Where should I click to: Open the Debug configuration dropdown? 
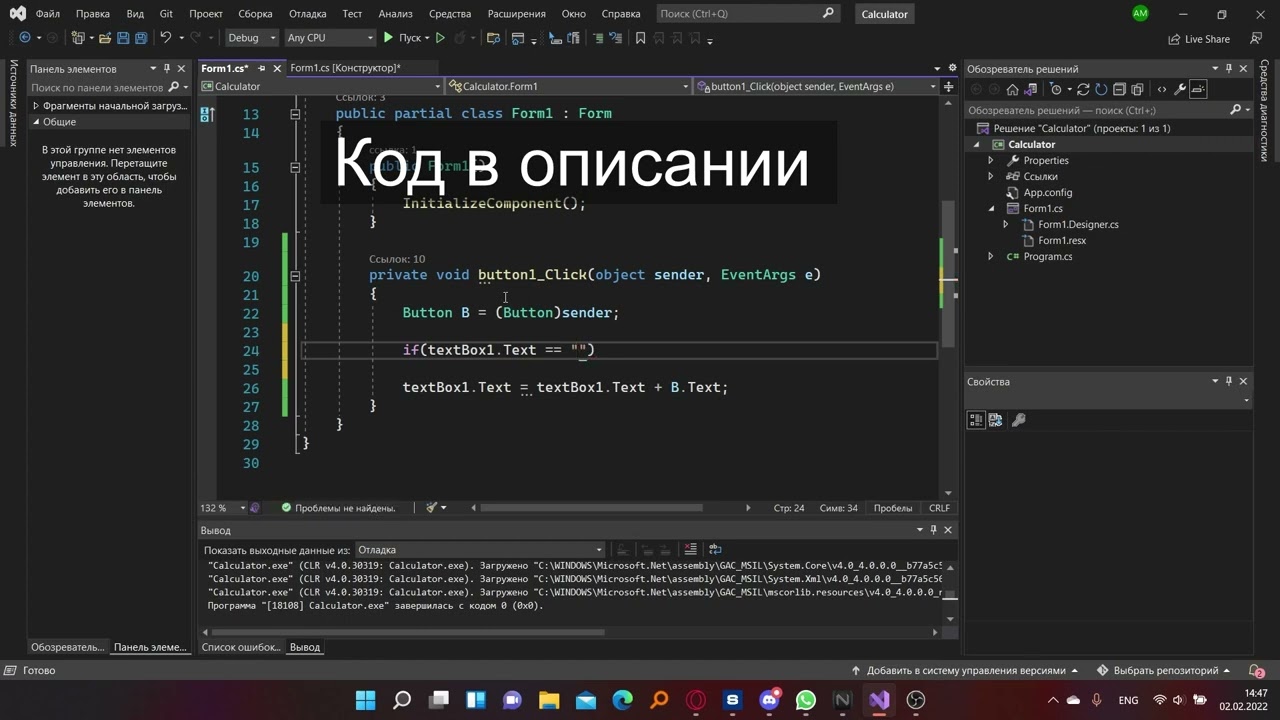251,38
